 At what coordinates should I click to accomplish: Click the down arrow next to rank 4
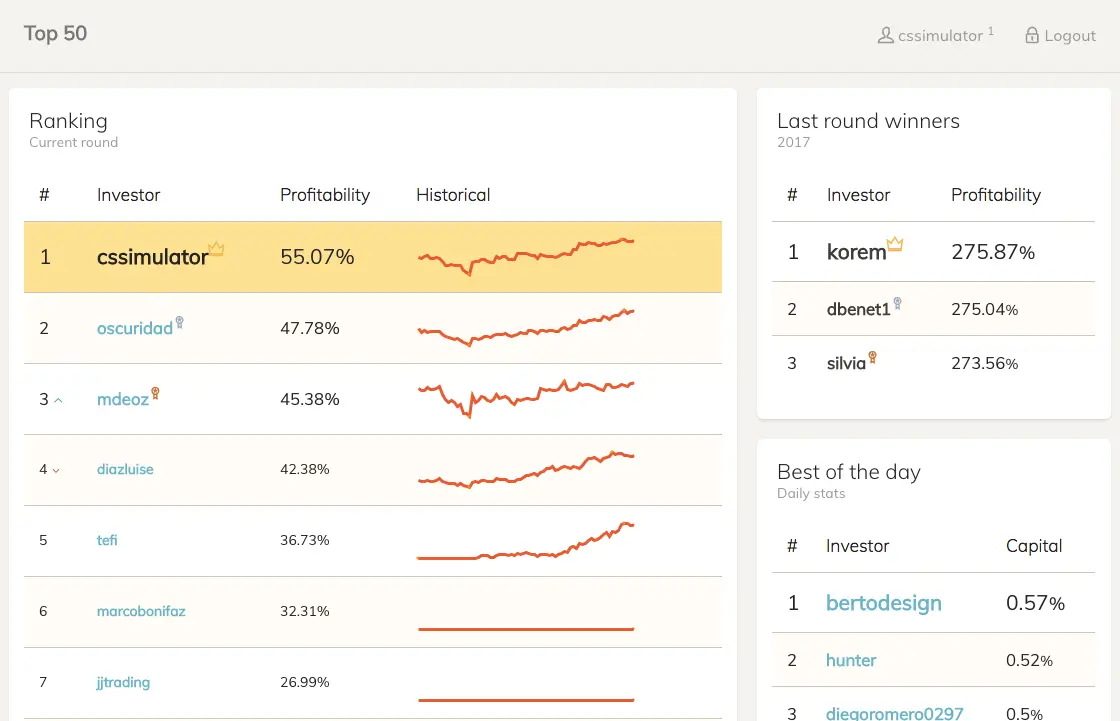pyautogui.click(x=56, y=470)
